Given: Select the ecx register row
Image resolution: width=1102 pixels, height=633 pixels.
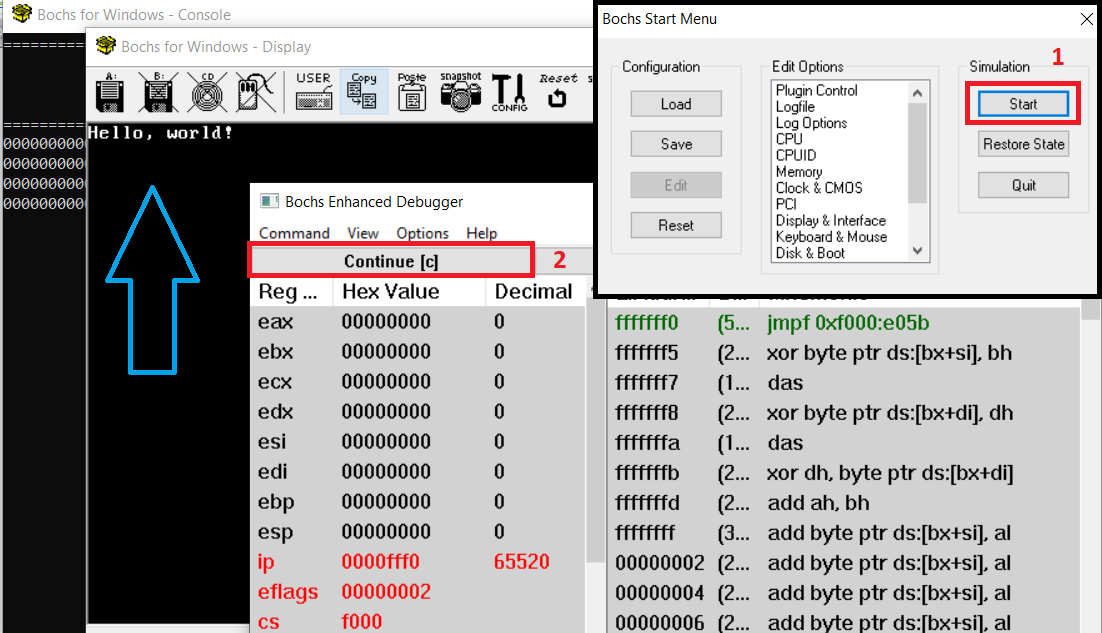Looking at the screenshot, I should [418, 381].
